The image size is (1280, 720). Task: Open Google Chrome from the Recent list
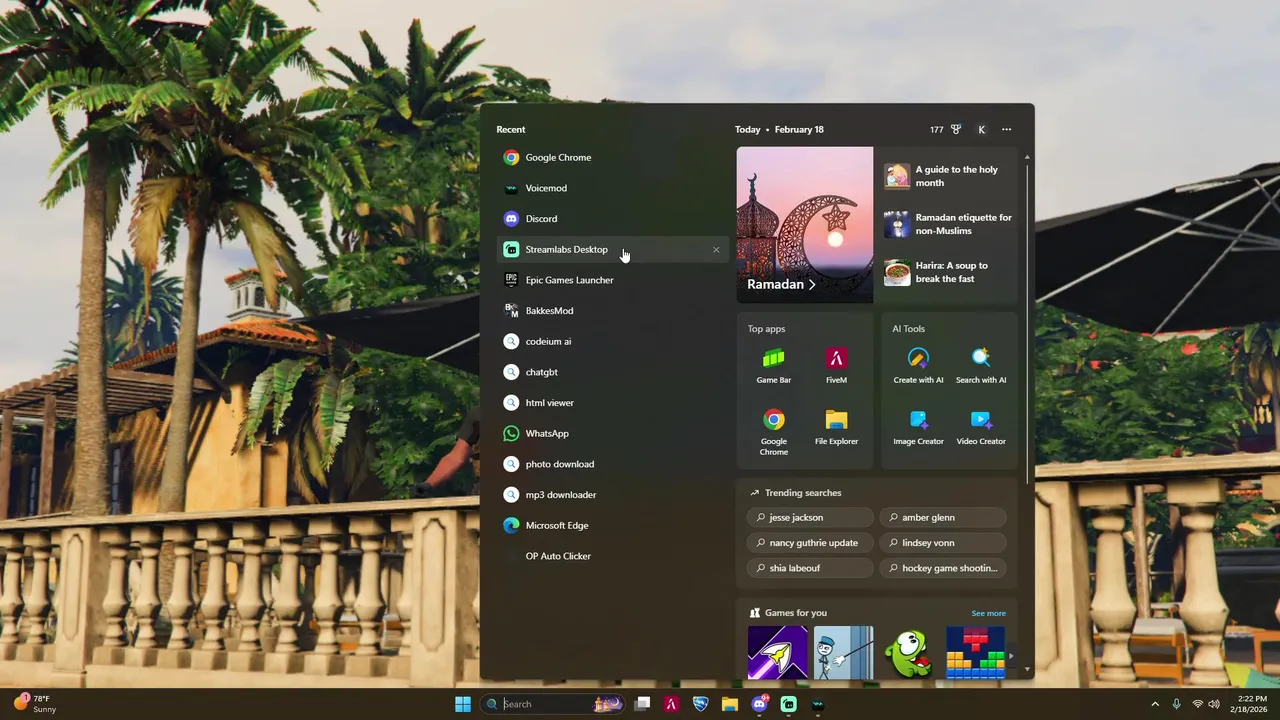(611, 157)
